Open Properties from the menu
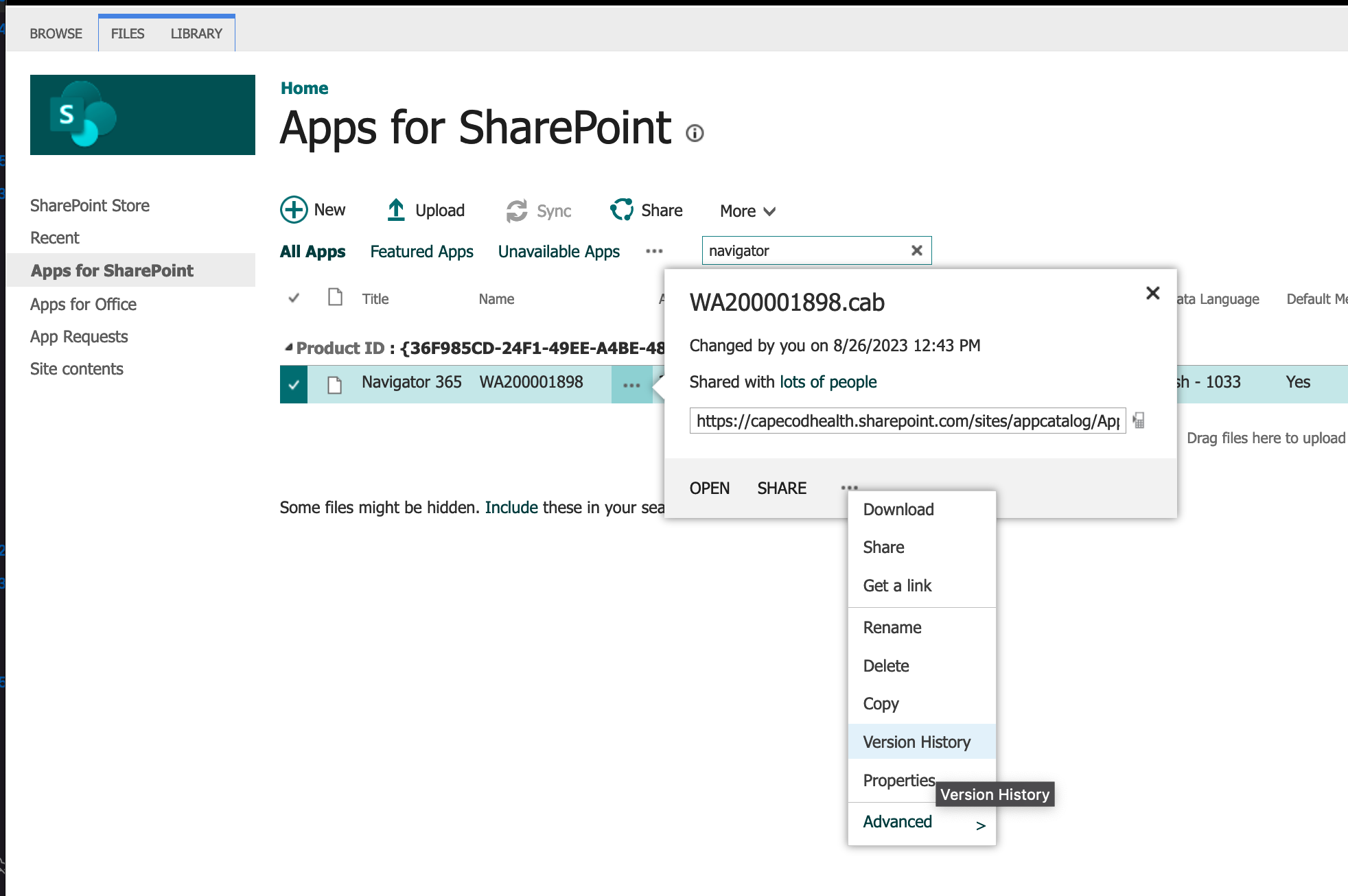The width and height of the screenshot is (1348, 896). [898, 781]
